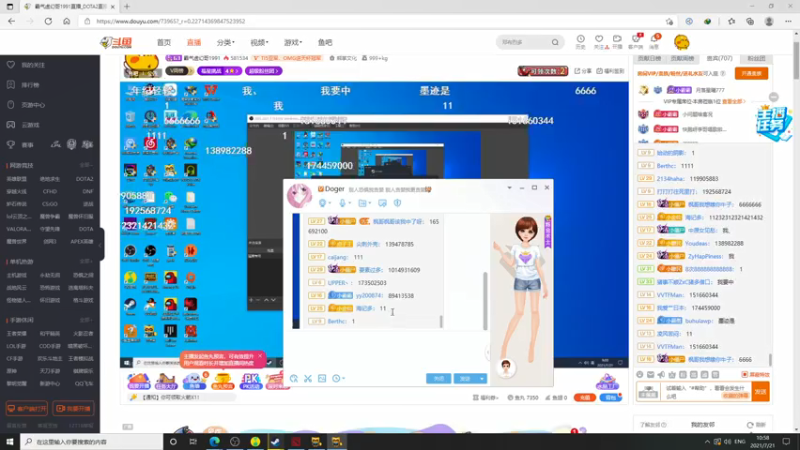Screen dimensions: 800x450
Task: Open the watch history clock icon
Action: tap(581, 42)
